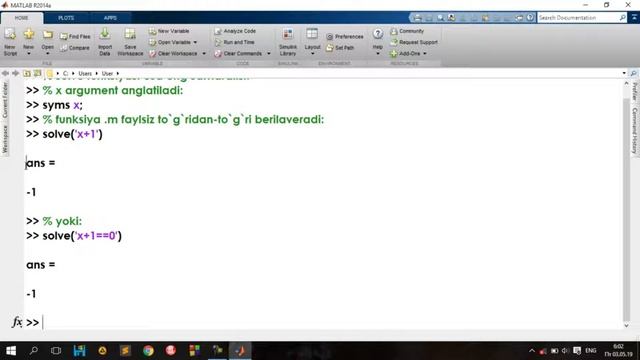Click syms x; command line
Screen dimensions: 640x360
(62, 105)
